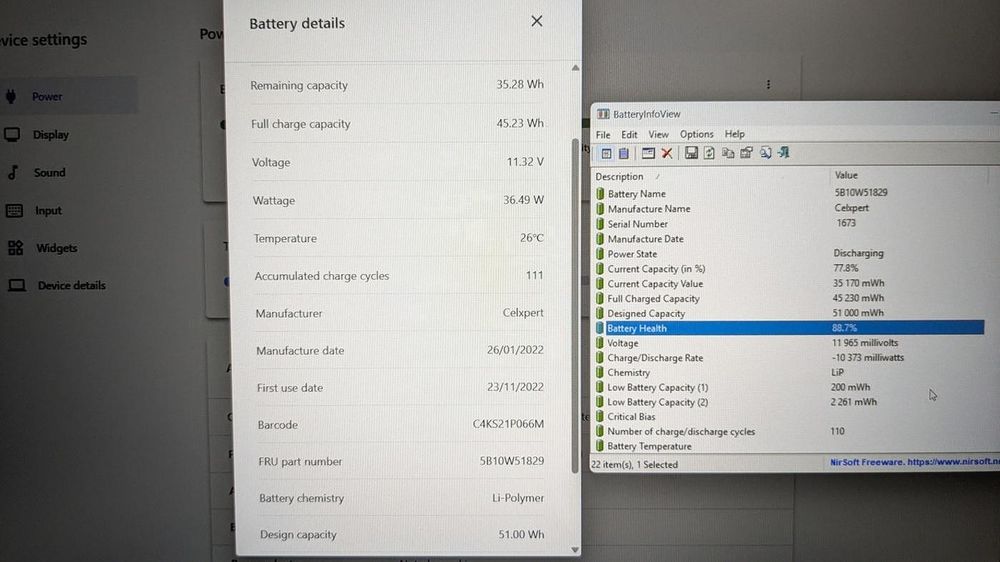Click the Accumulated charge cycles value 111
1000x562 pixels.
tap(534, 275)
